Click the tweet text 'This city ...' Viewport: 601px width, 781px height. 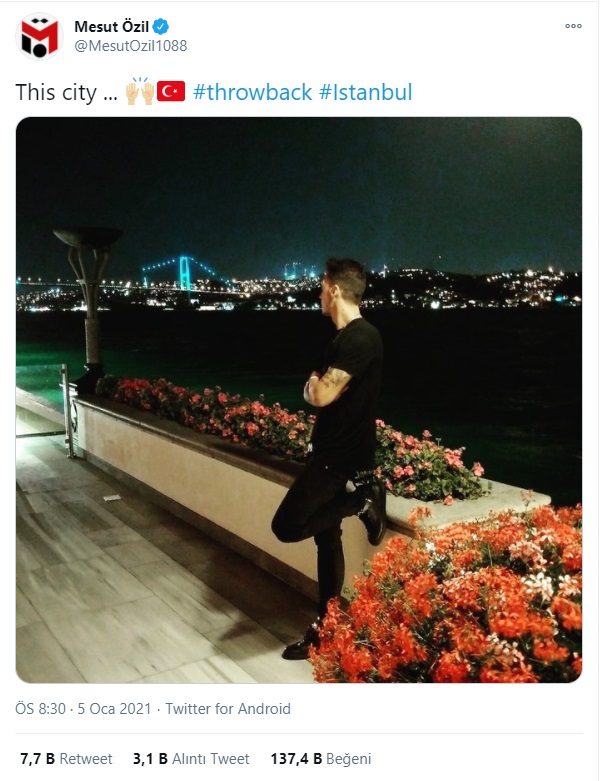[66, 93]
